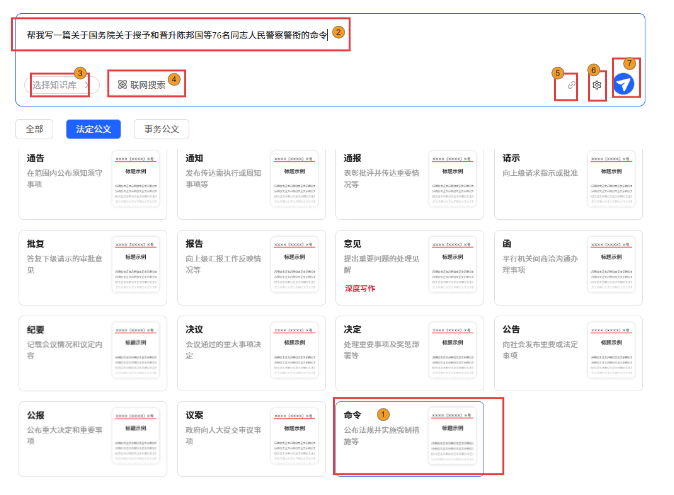Click the 联网搜索 web search icon
The image size is (674, 495).
(122, 85)
